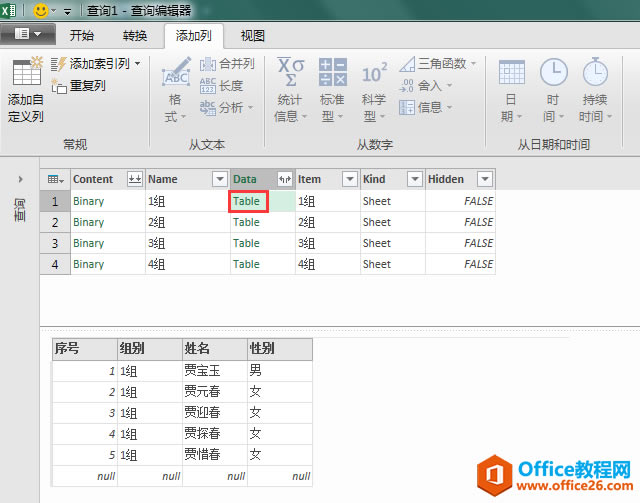This screenshot has width=640, height=503.
Task: Open the 统计信息 statistics menu
Action: click(x=291, y=90)
